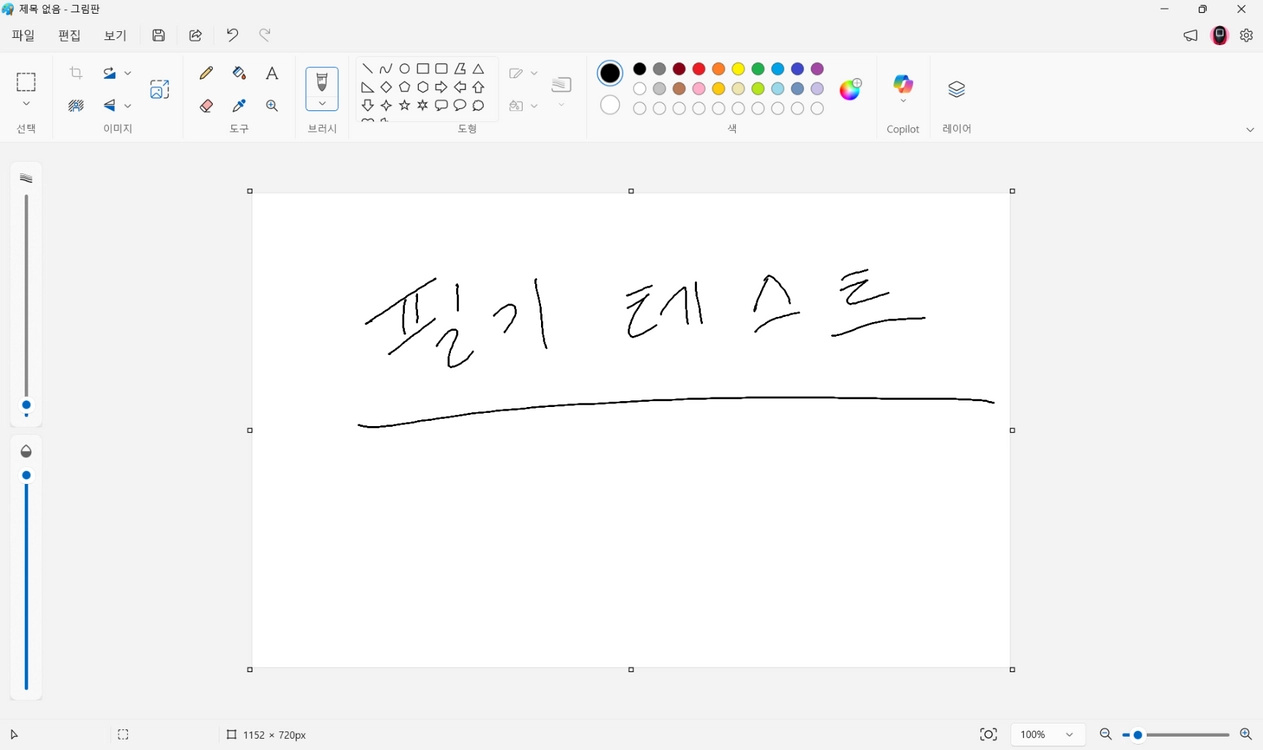This screenshot has width=1263, height=750.
Task: Collapse the ribbon with the chevron
Action: pyautogui.click(x=1250, y=129)
